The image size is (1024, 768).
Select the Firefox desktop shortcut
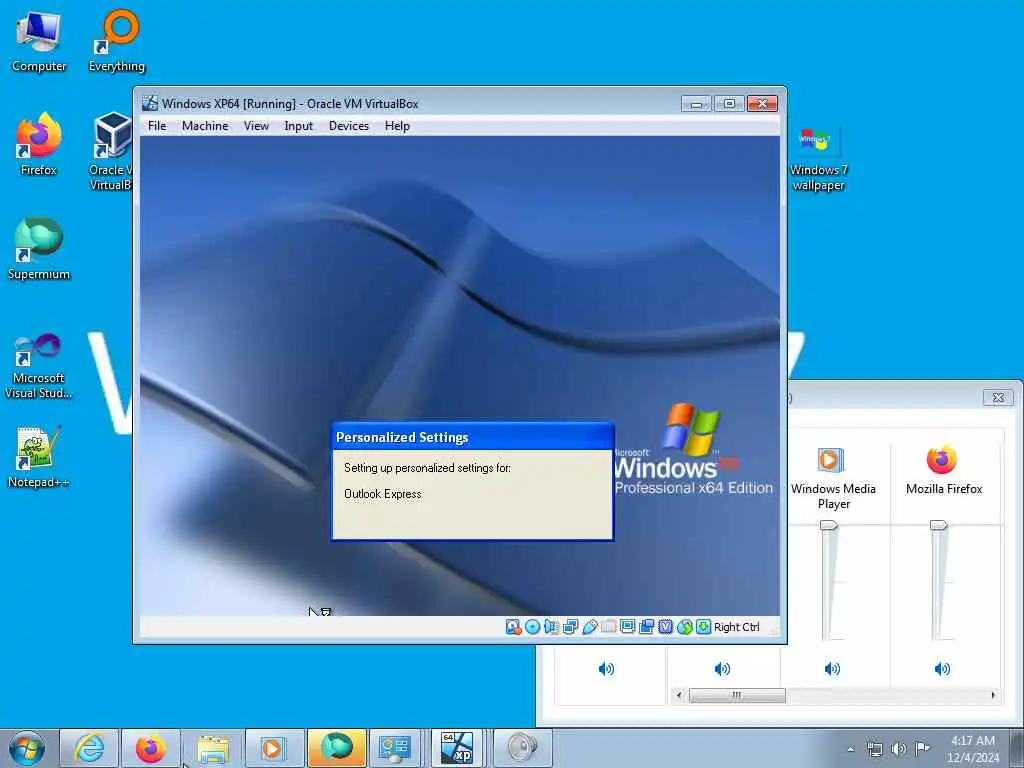39,145
